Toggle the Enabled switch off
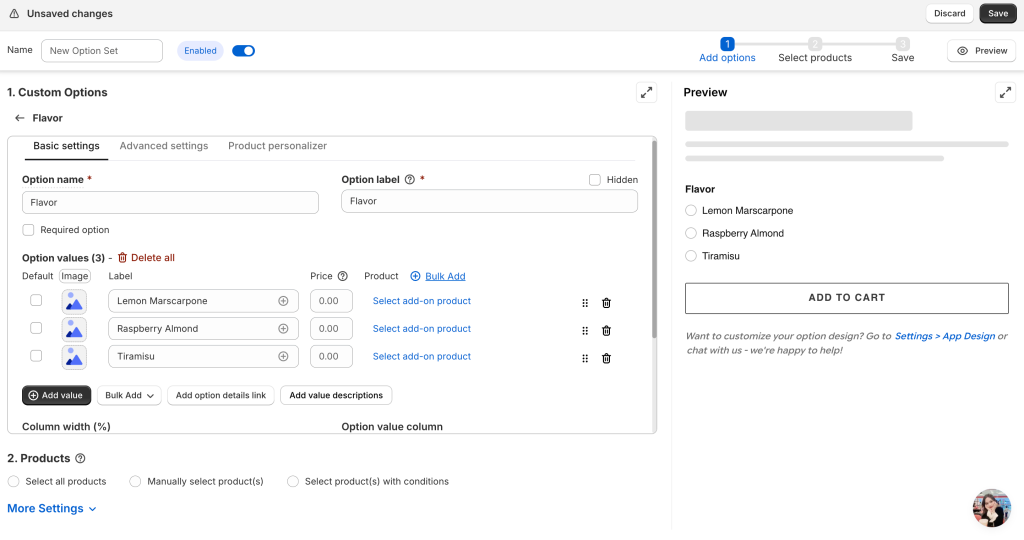This screenshot has height=540, width=1024. 243,51
